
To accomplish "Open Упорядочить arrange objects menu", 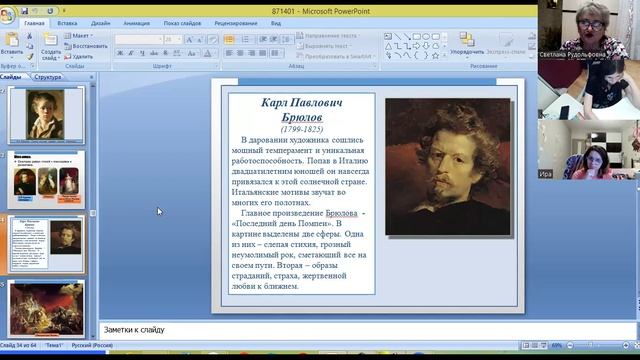I will [467, 44].
